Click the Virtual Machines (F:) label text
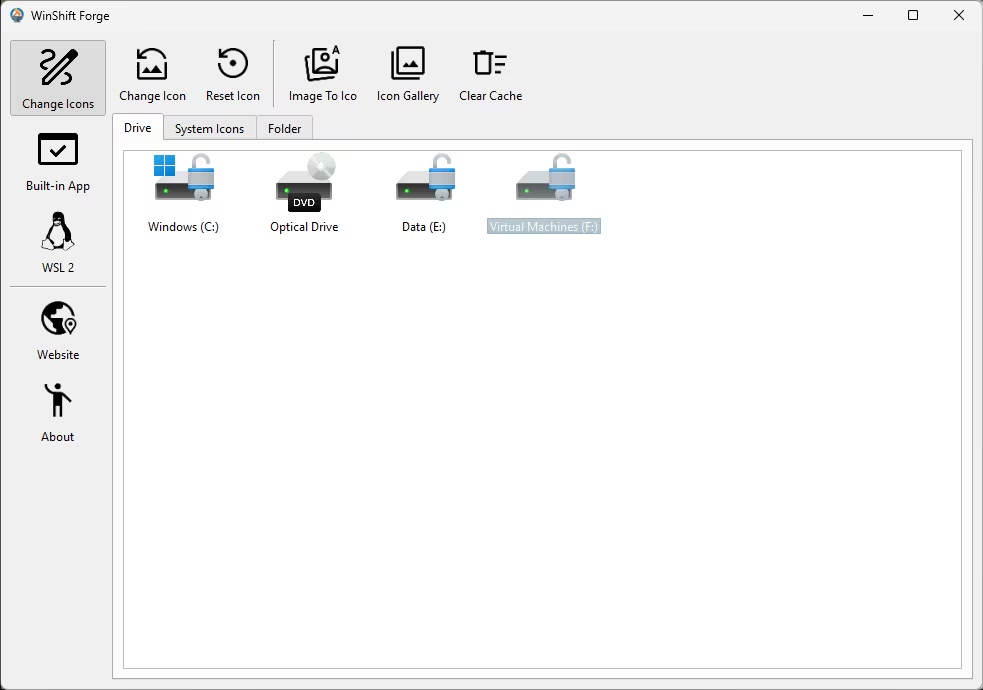983x690 pixels. click(544, 227)
